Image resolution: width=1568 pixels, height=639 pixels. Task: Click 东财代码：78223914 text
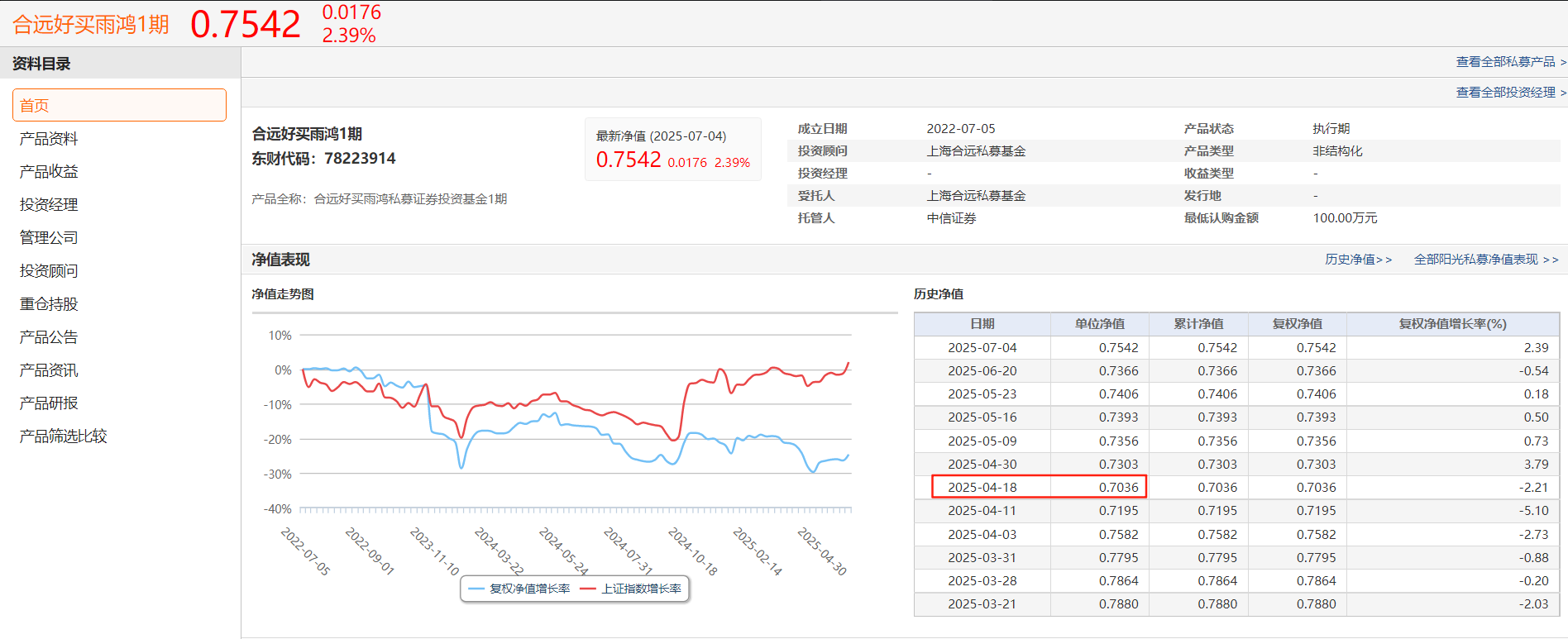coord(323,159)
